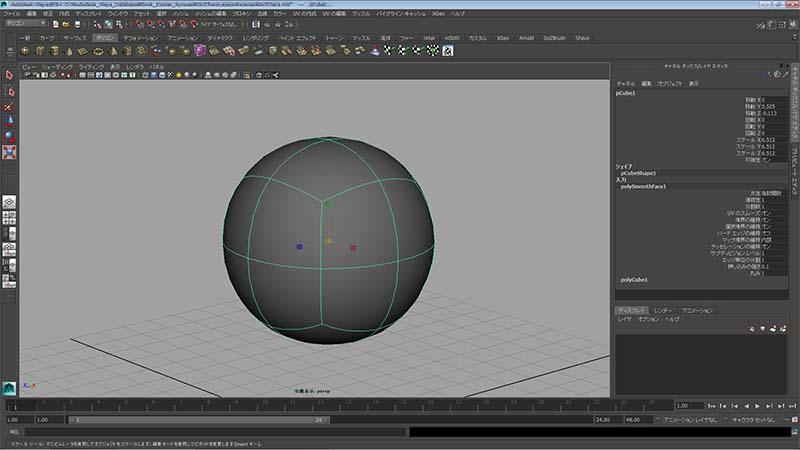Open the シェーディング viewport menu
800x450 pixels.
(x=57, y=67)
